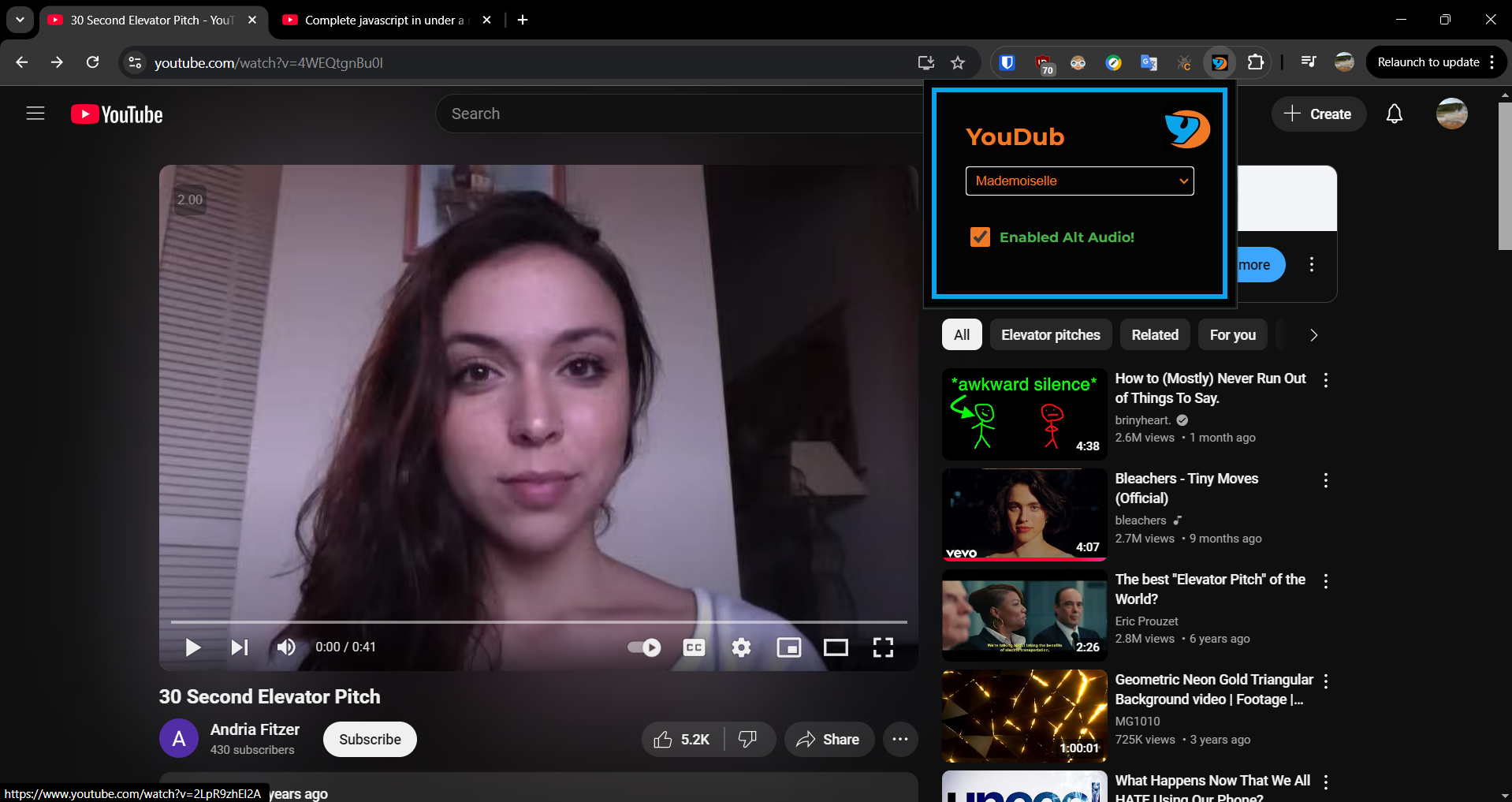Viewport: 1512px width, 802px height.
Task: Open a new browser tab
Action: coord(523,21)
